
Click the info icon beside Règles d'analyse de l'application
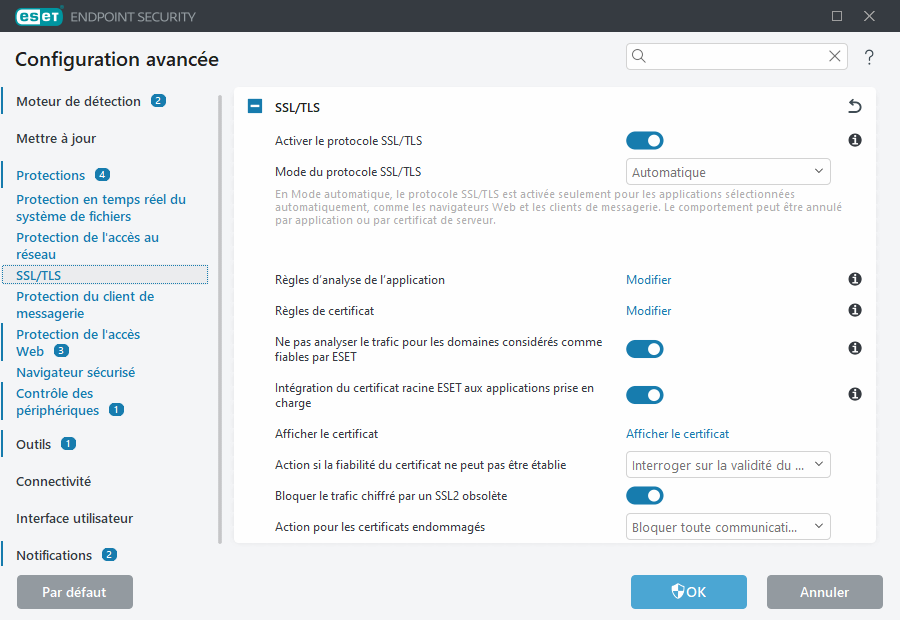[x=854, y=279]
